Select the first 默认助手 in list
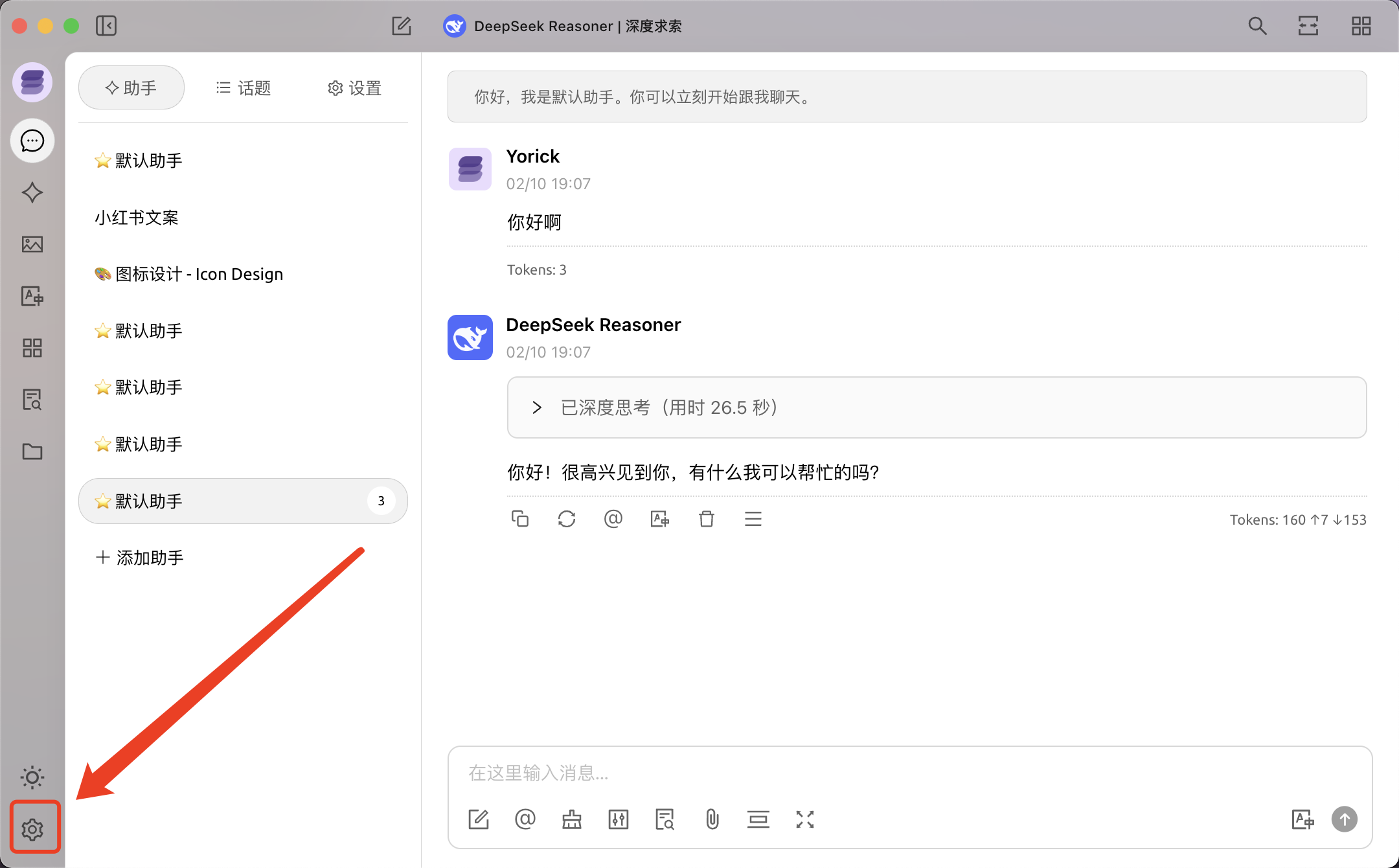The height and width of the screenshot is (868, 1399). 243,161
